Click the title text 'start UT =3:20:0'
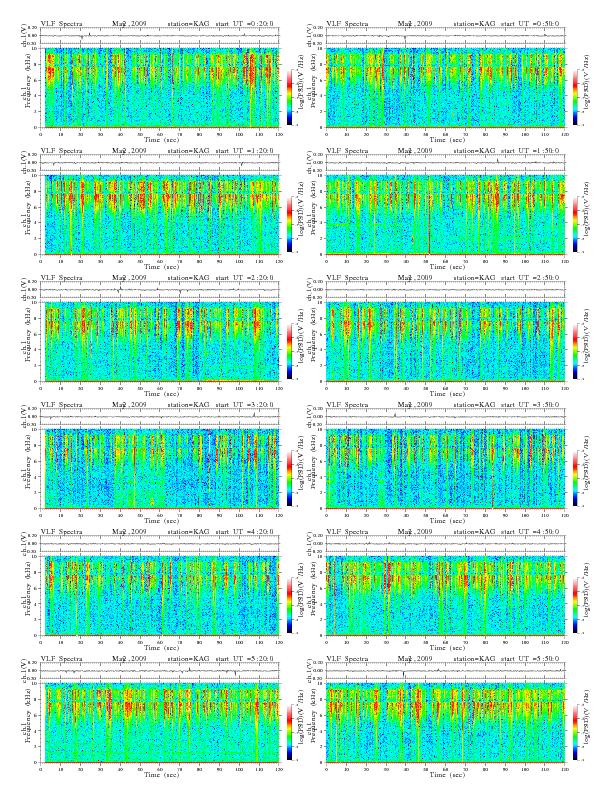 244,405
